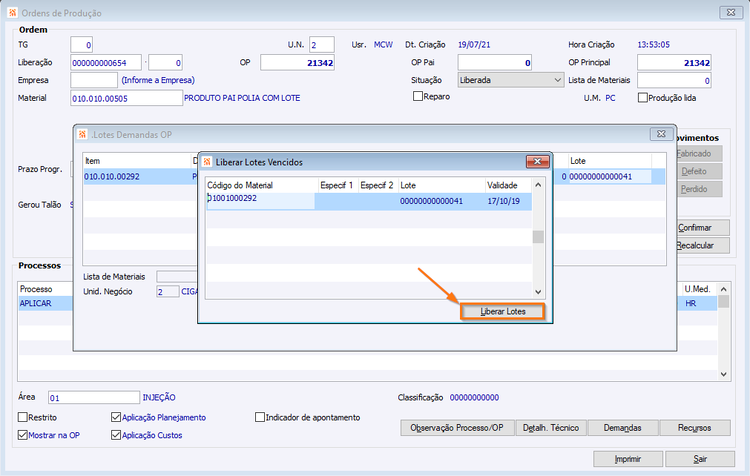
Task: Enable the Reparo checkbox
Action: click(x=418, y=96)
